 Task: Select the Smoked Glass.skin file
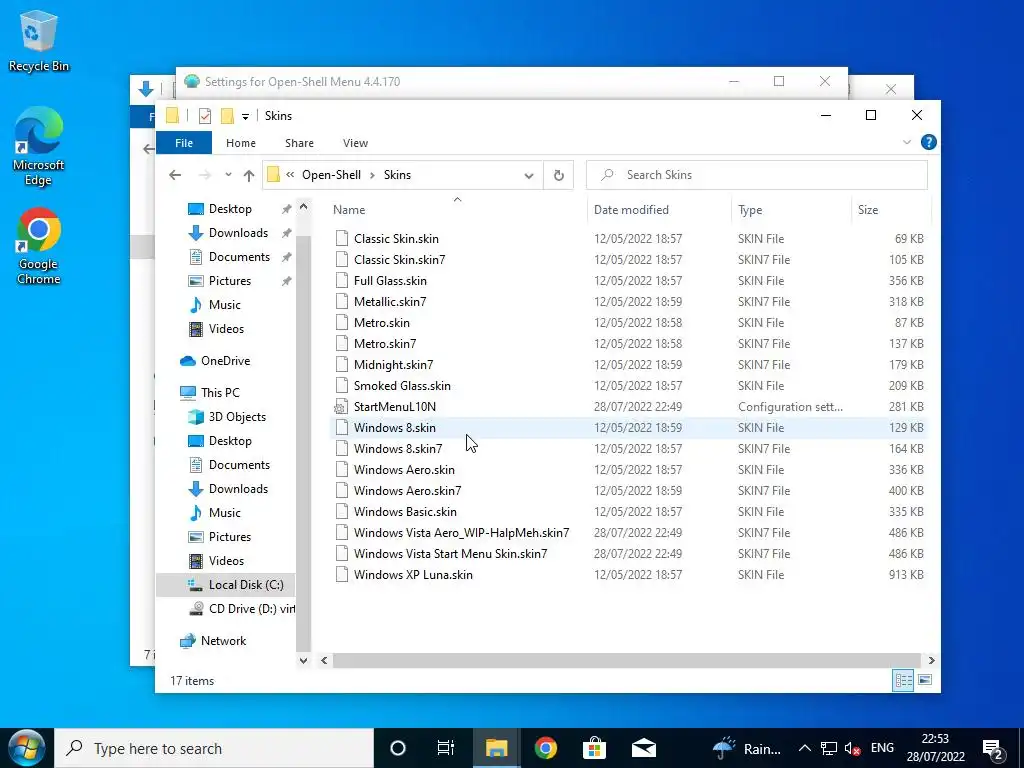(402, 386)
